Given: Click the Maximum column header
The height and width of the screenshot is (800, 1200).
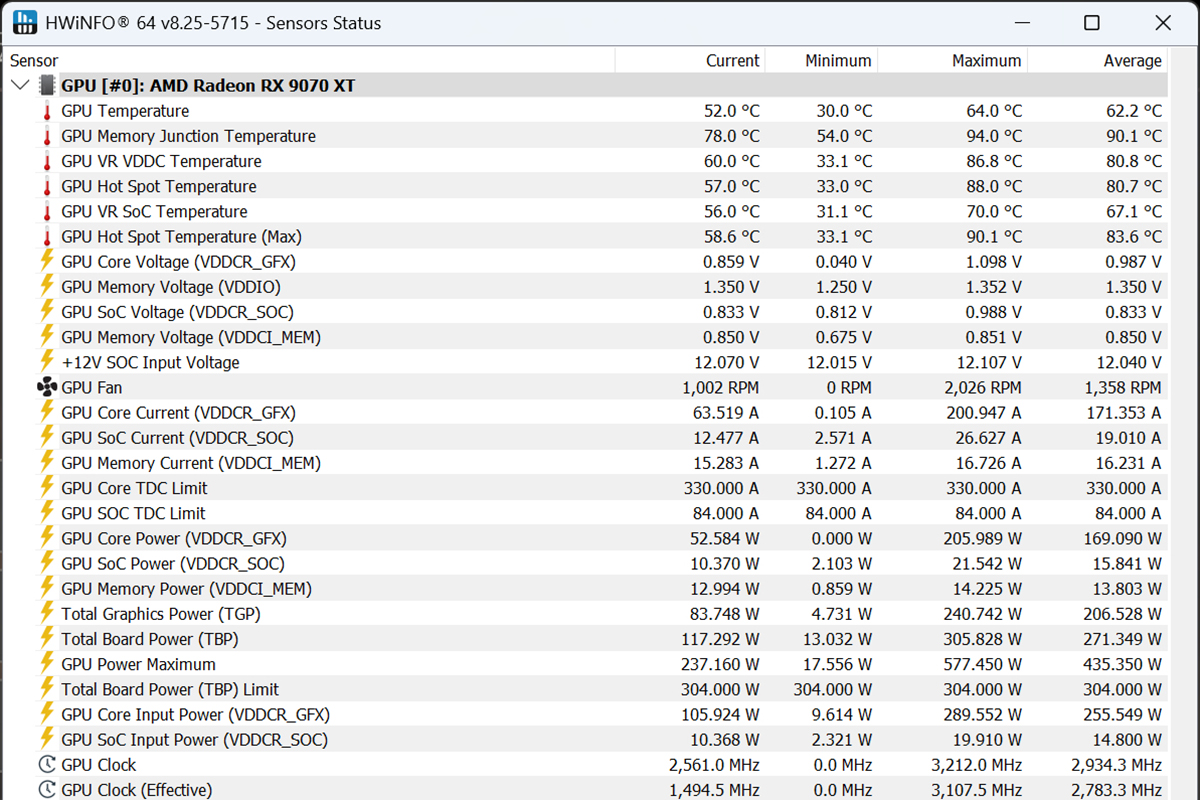Looking at the screenshot, I should coord(986,61).
